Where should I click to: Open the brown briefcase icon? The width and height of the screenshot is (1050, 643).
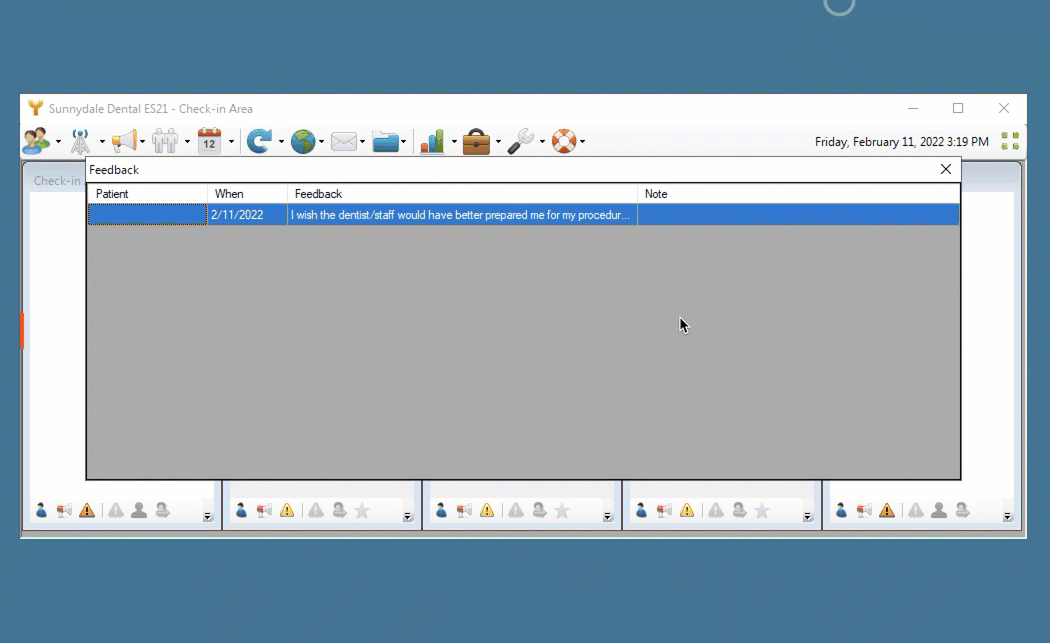point(476,142)
